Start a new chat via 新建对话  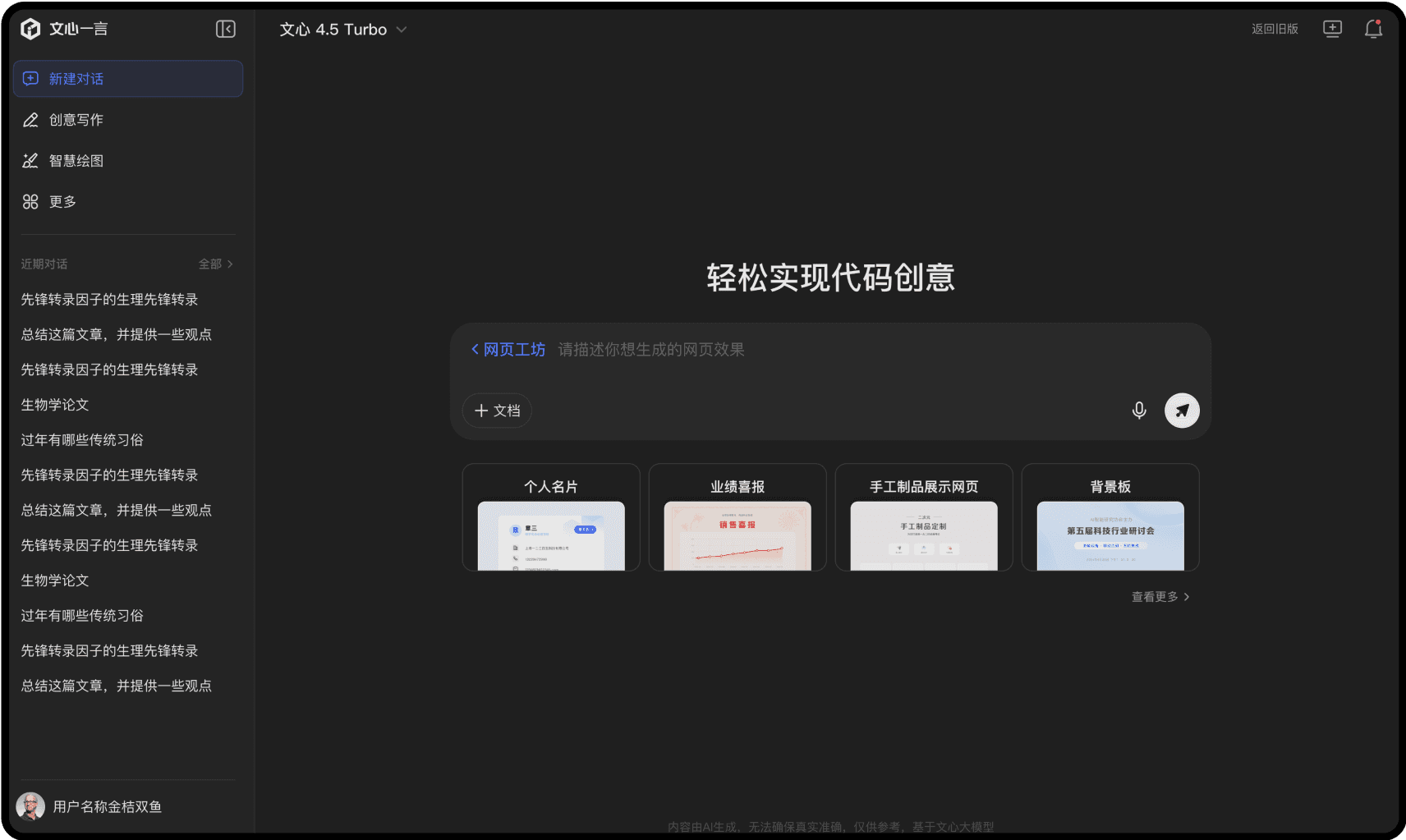(x=128, y=79)
